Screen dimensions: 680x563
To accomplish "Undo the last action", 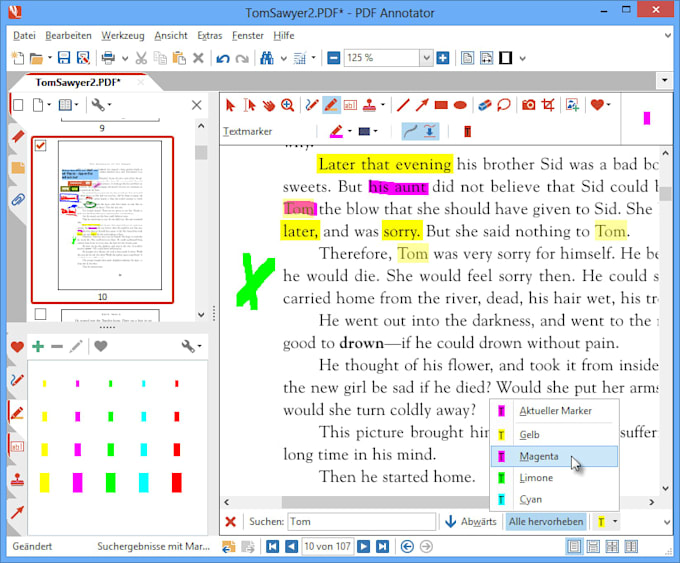I will coord(223,58).
